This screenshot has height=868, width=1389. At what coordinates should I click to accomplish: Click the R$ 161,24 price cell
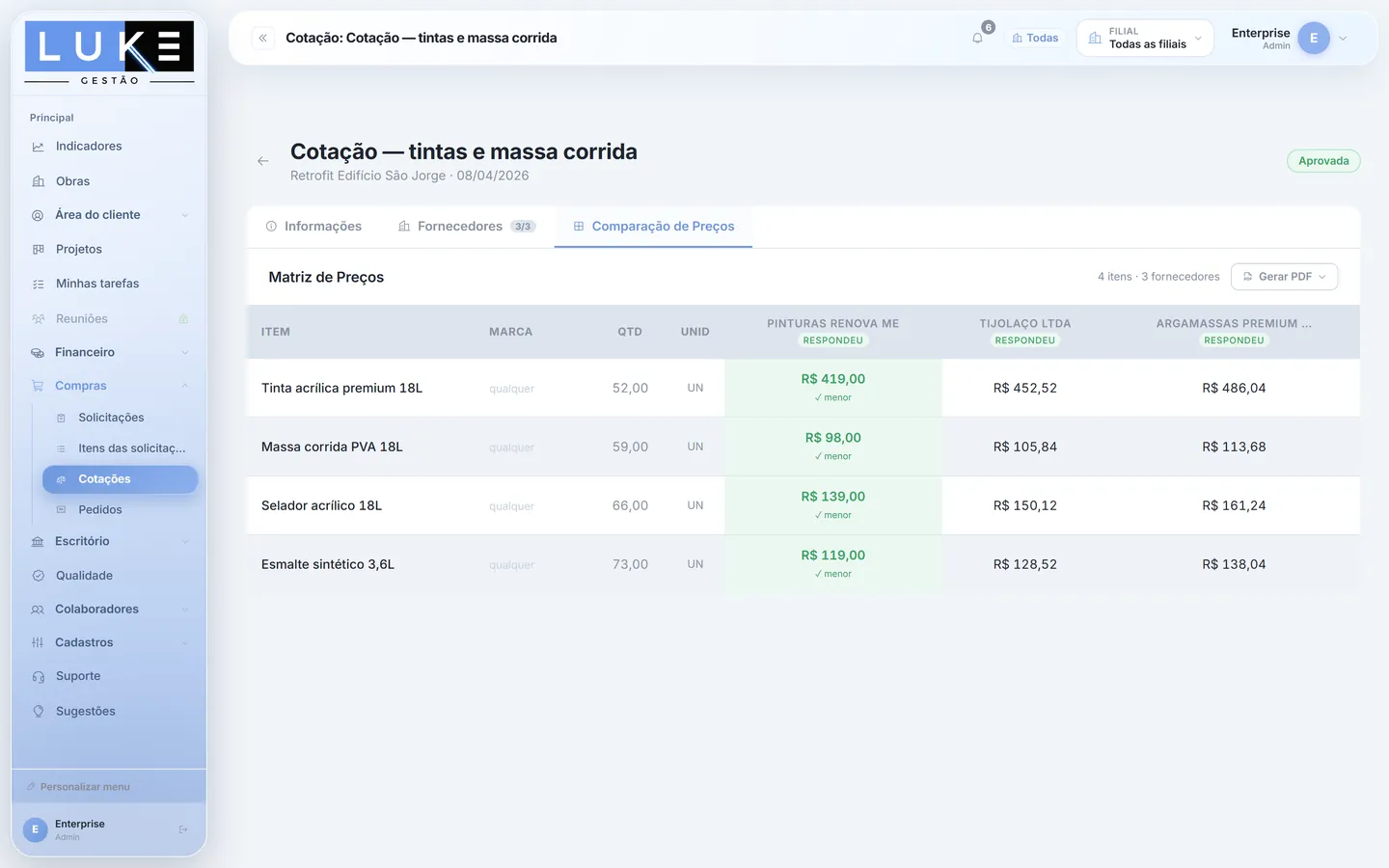(x=1234, y=505)
